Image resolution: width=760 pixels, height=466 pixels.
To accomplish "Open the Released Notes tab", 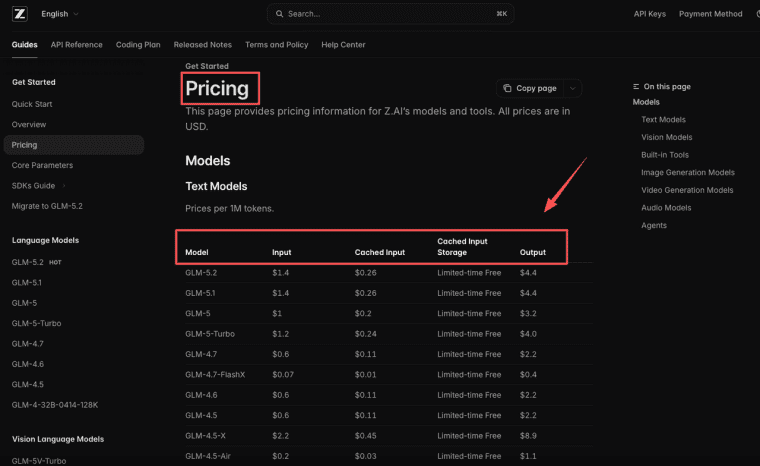I will click(203, 45).
